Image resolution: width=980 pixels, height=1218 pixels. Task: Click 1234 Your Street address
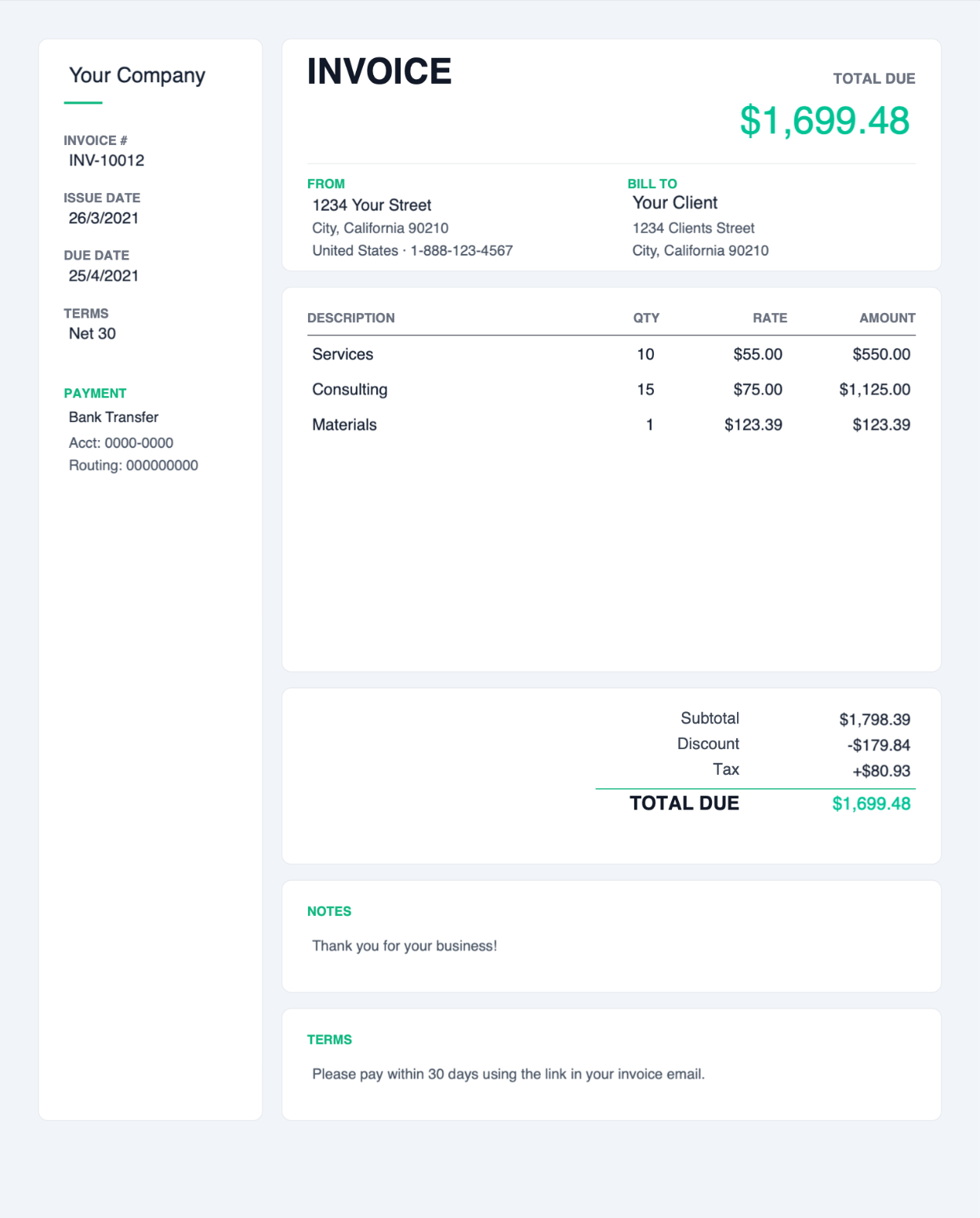point(372,205)
